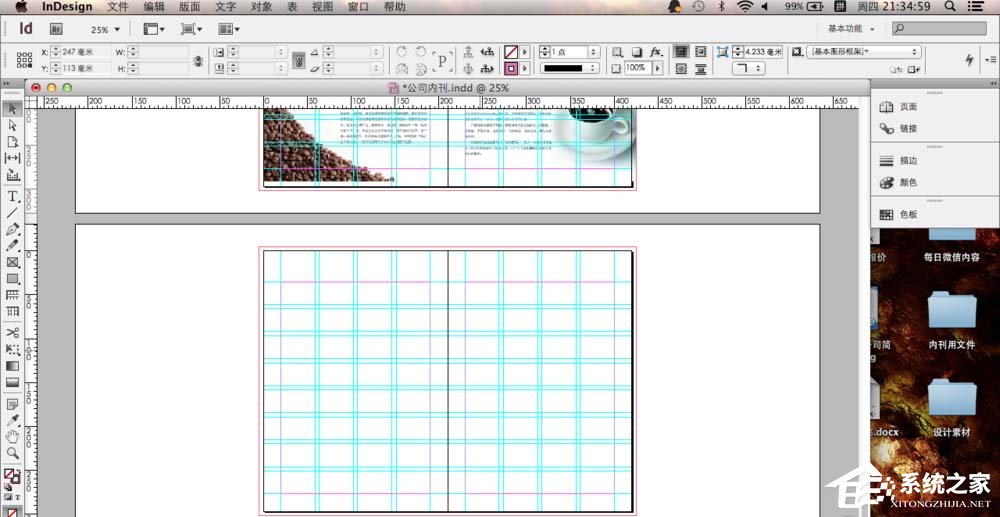Click the Adobe Bridge button

pyautogui.click(x=57, y=29)
